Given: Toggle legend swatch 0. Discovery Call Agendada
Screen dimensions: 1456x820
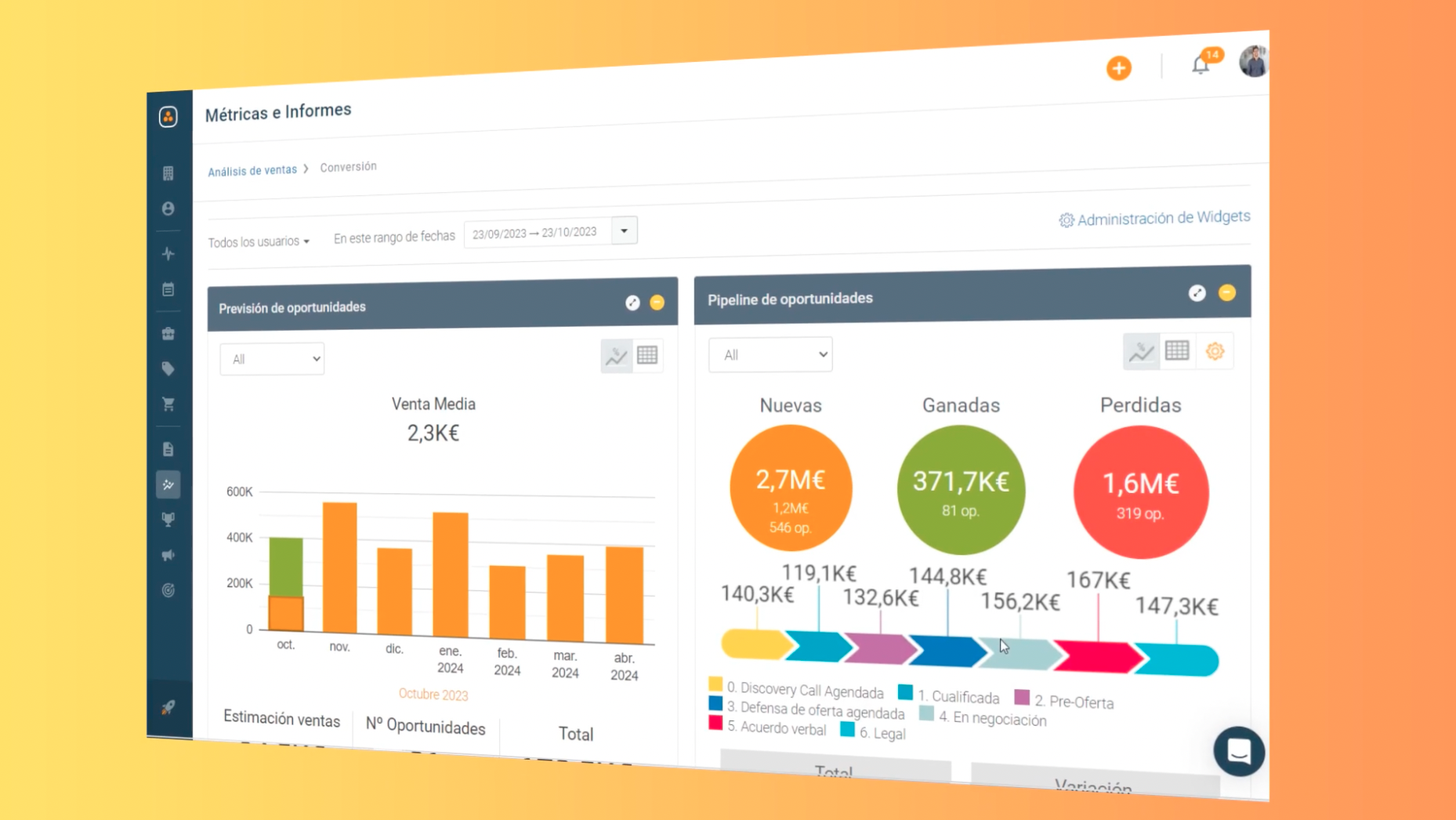Looking at the screenshot, I should click(x=715, y=684).
